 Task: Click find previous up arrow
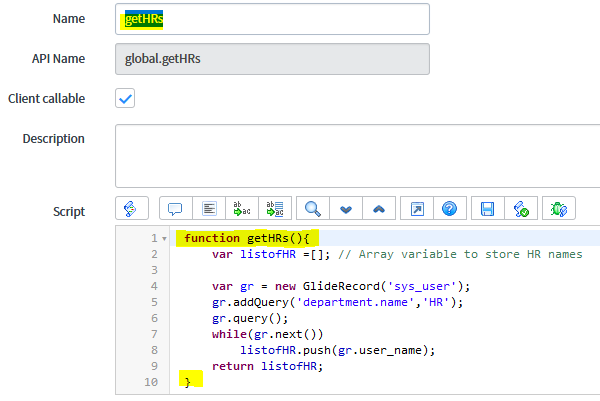(378, 209)
